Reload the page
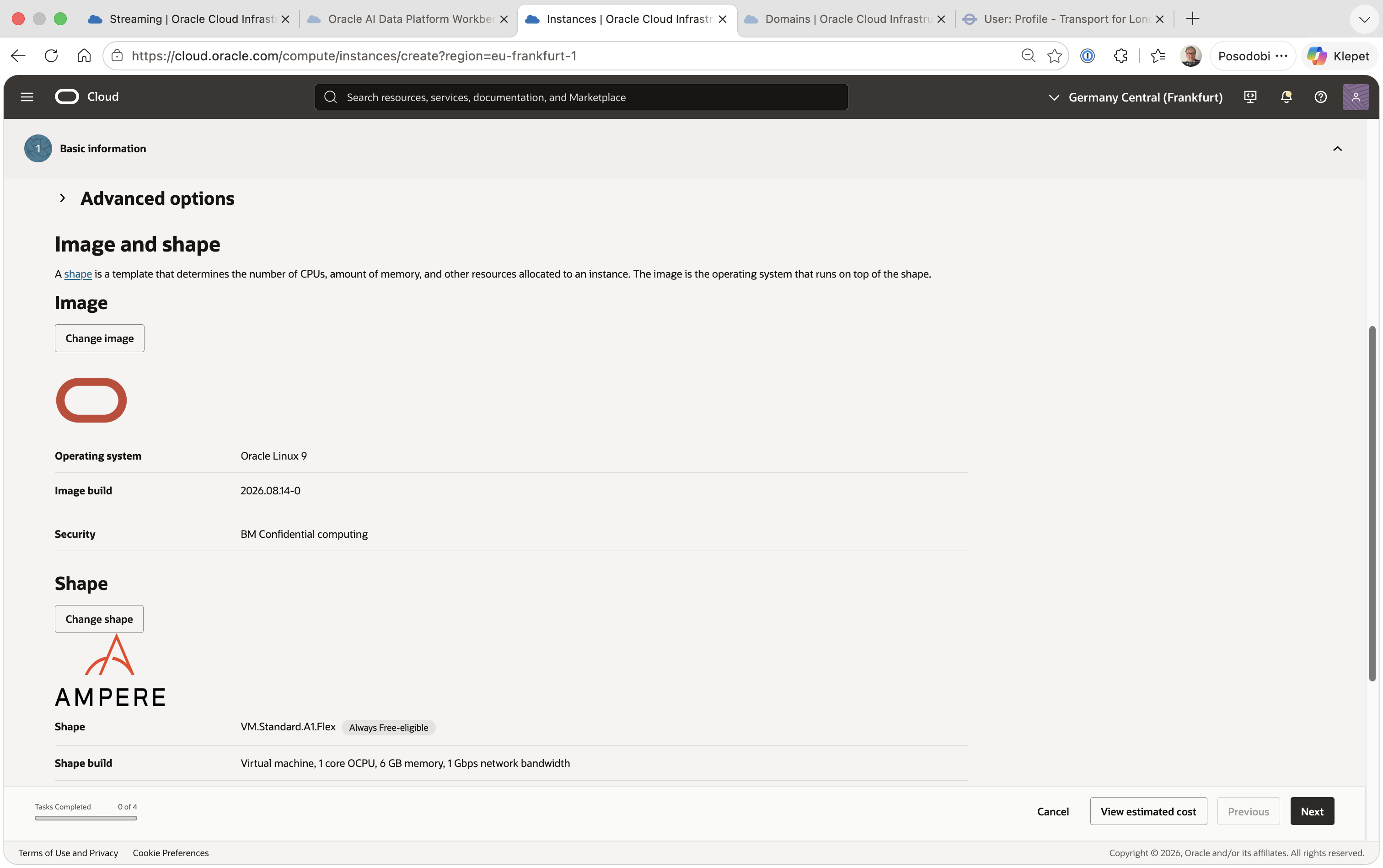Screen dimensions: 1383x868 coord(51,56)
